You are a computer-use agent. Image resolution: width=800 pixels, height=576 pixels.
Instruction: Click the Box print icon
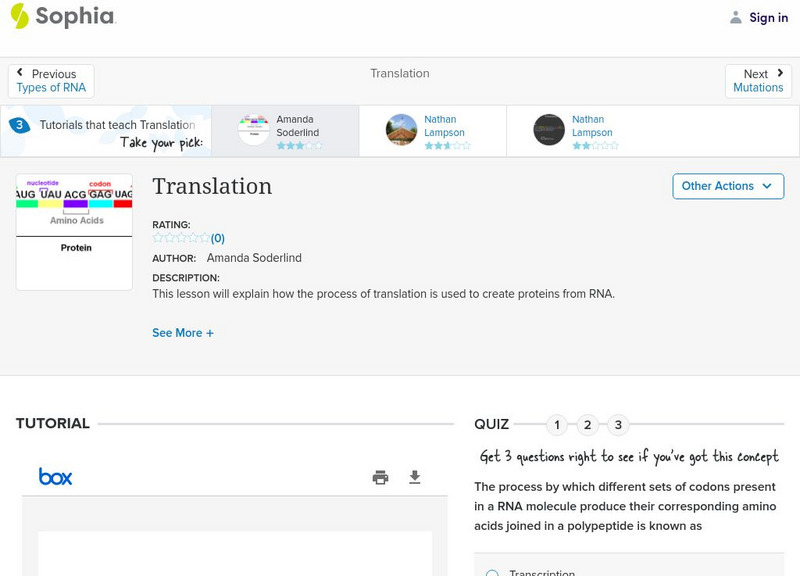(380, 477)
